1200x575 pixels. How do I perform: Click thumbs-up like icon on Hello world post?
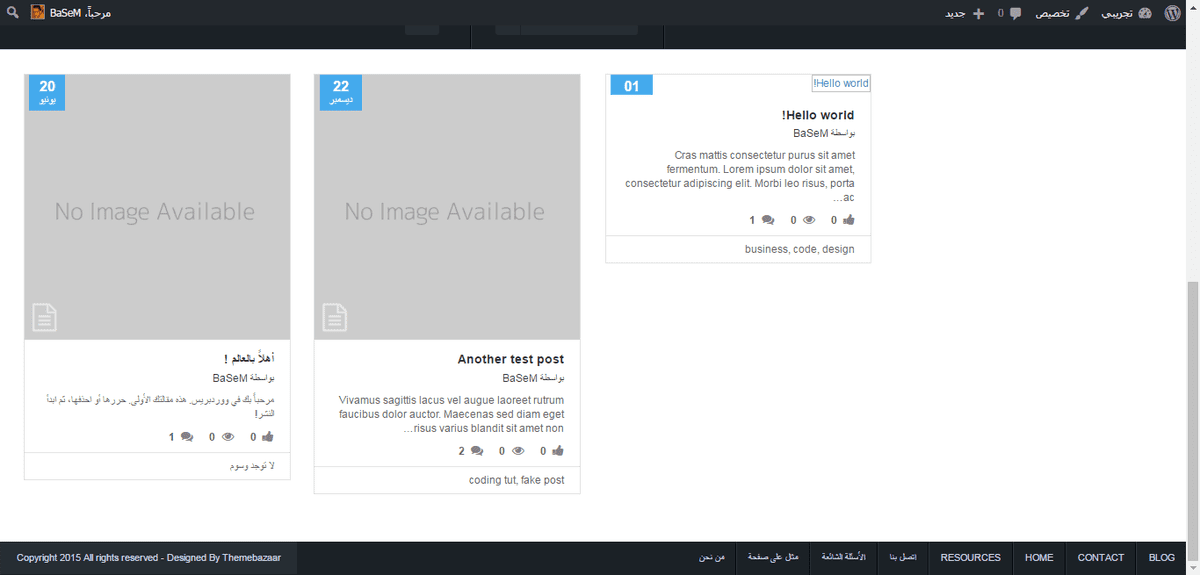point(849,220)
